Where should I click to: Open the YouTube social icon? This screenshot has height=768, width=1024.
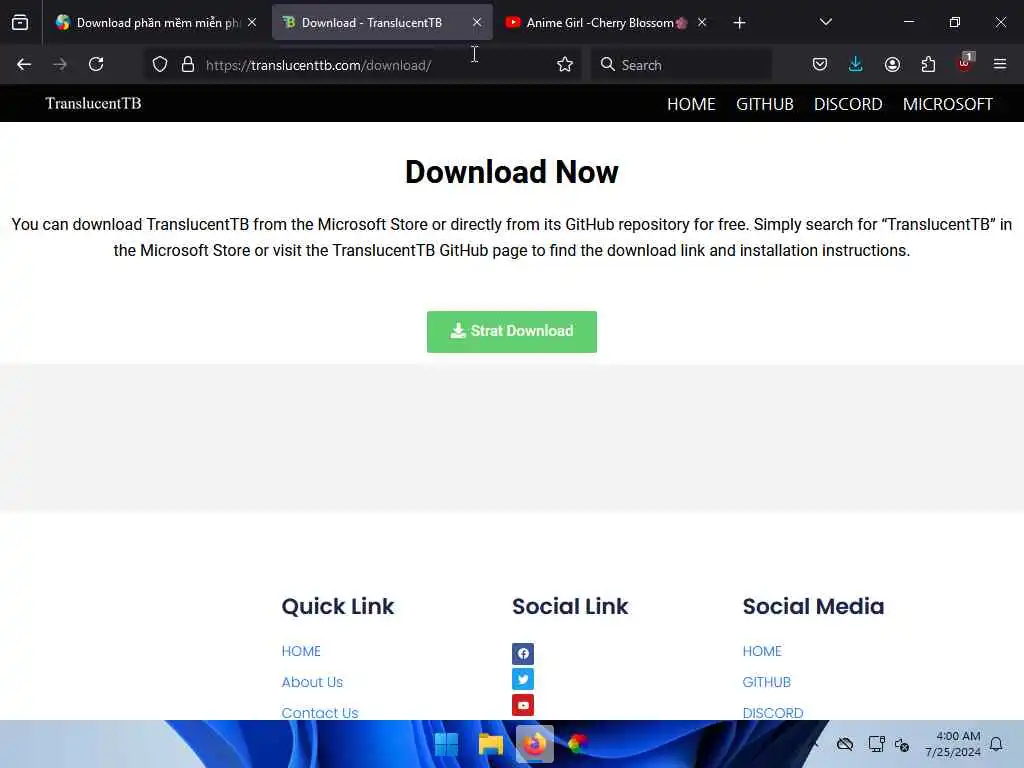(x=523, y=705)
